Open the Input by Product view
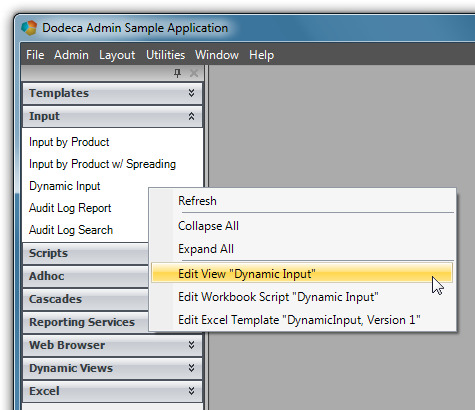Image resolution: width=475 pixels, height=410 pixels. click(69, 142)
